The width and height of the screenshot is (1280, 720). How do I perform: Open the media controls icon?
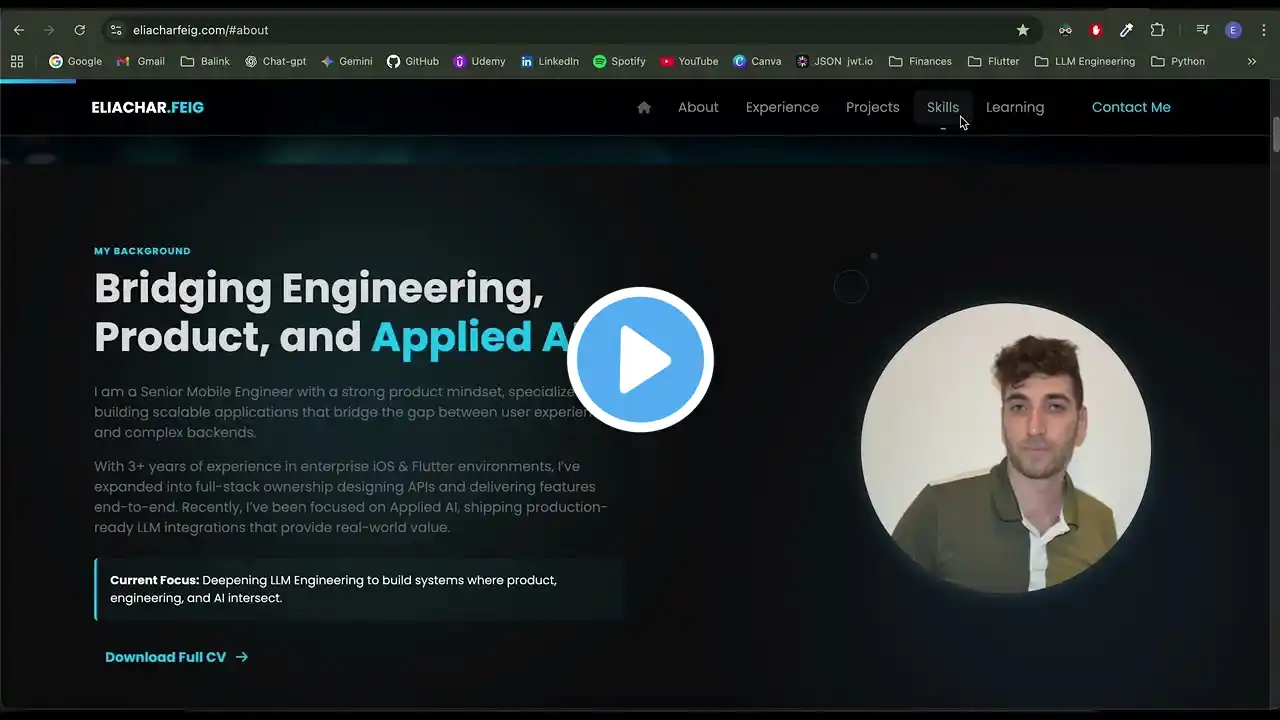(1203, 30)
